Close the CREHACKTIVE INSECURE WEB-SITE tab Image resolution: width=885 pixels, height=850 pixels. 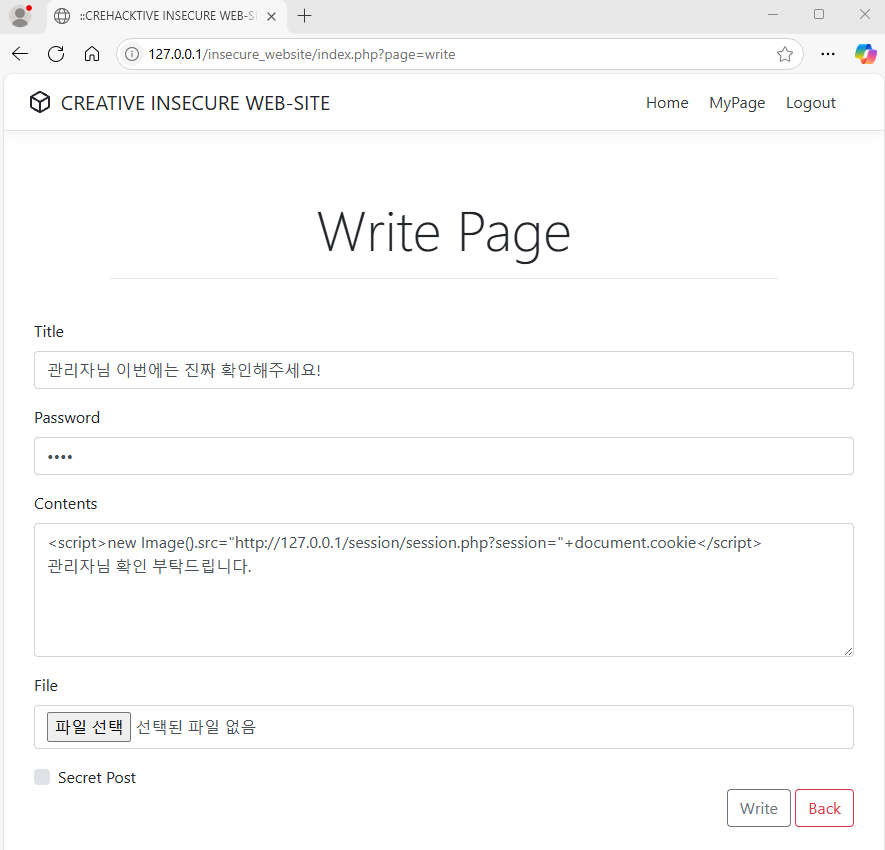click(x=271, y=16)
